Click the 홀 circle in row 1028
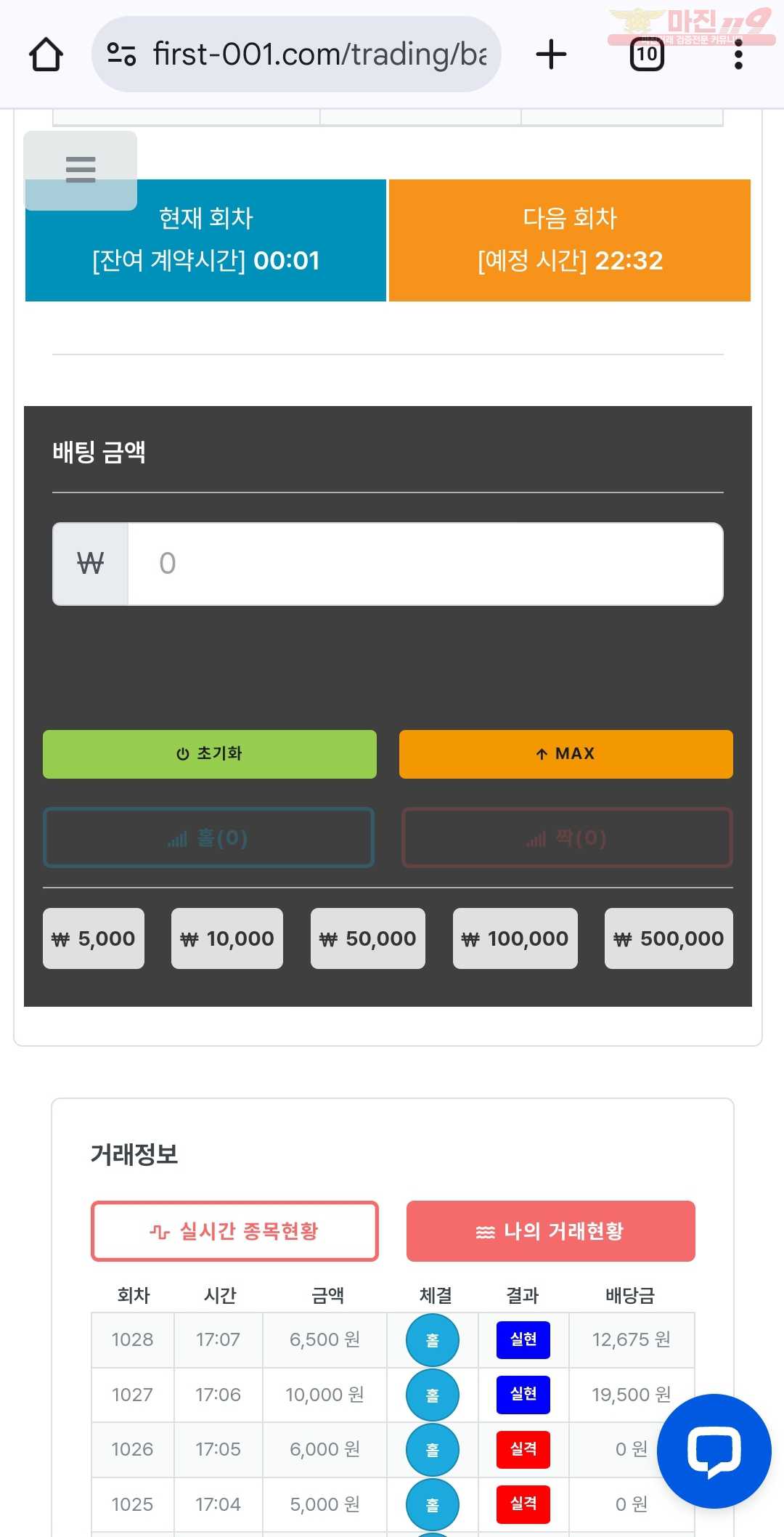The height and width of the screenshot is (1537, 784). (433, 1340)
